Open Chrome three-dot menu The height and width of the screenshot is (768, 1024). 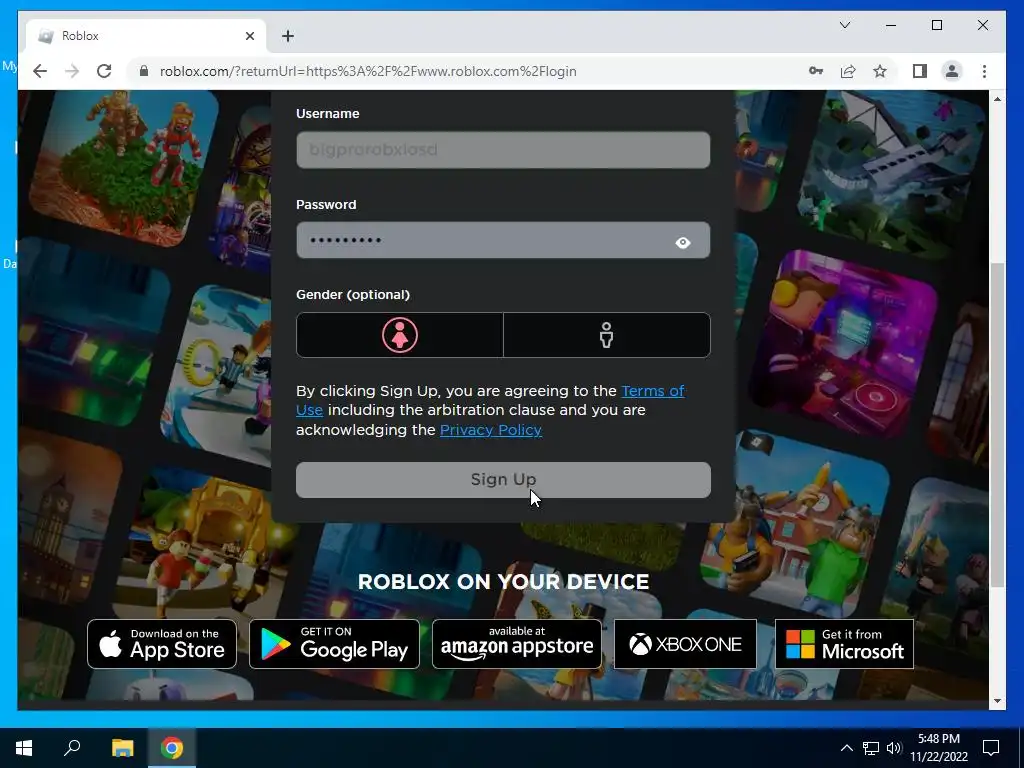coord(984,71)
